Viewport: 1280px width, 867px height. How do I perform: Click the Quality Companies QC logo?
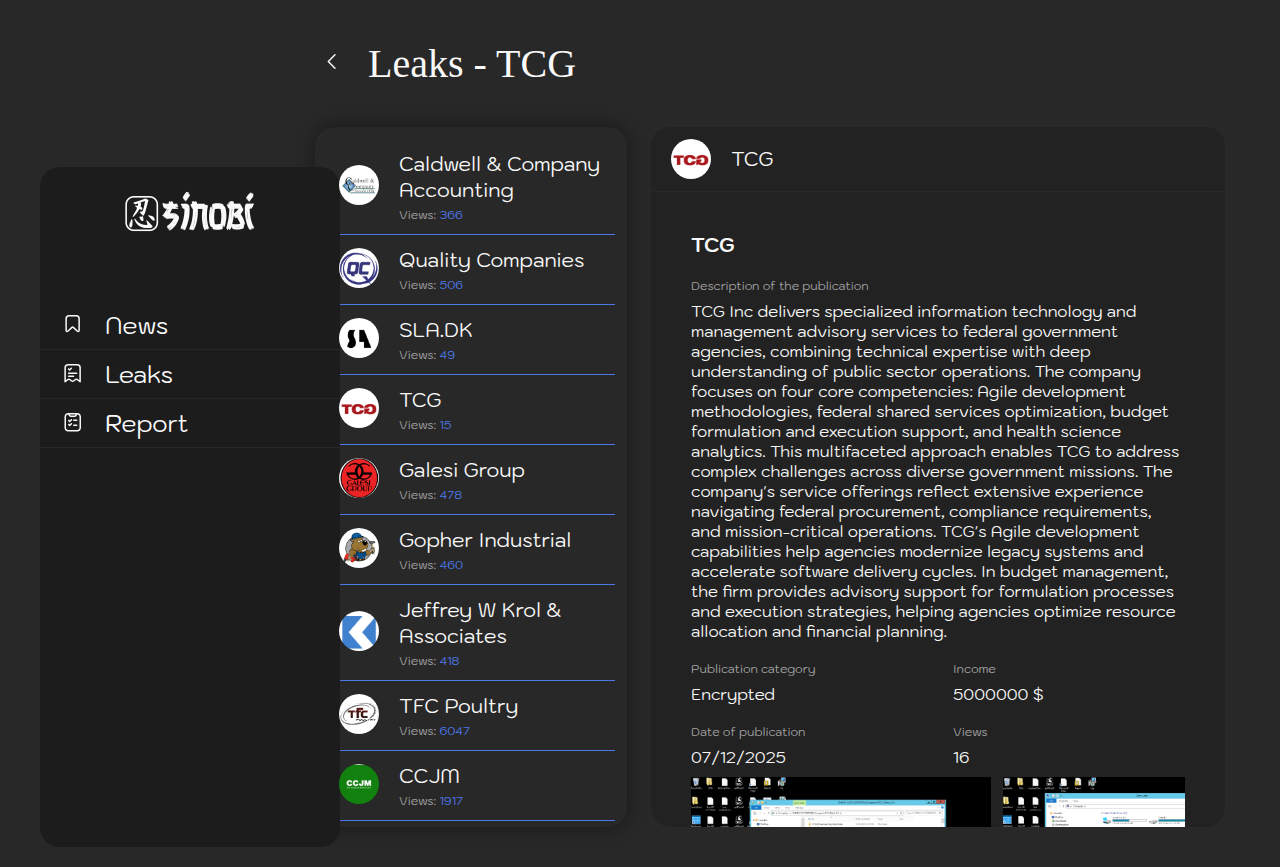(359, 268)
